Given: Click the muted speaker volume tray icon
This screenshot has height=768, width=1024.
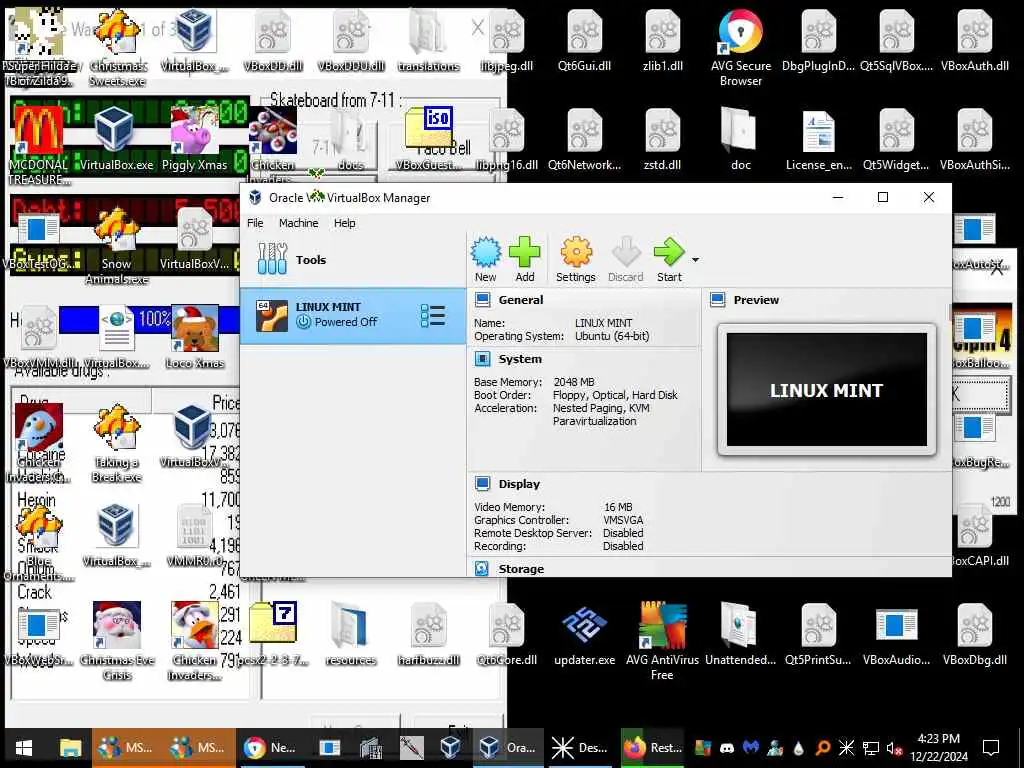Looking at the screenshot, I should [x=893, y=748].
